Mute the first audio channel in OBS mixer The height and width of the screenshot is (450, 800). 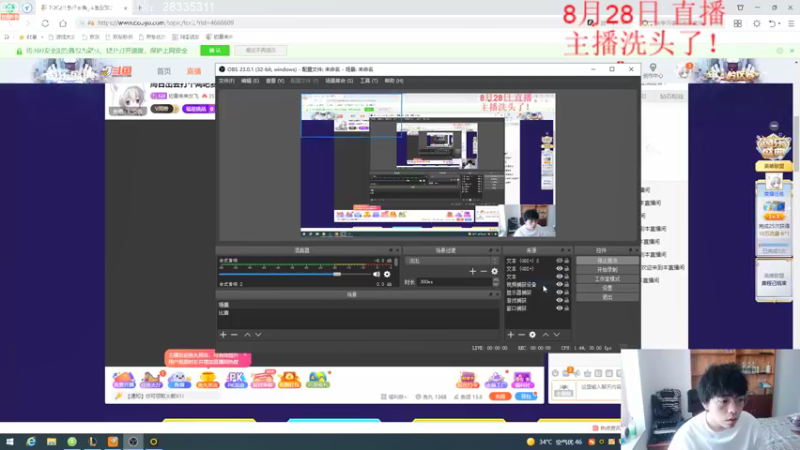pos(377,274)
